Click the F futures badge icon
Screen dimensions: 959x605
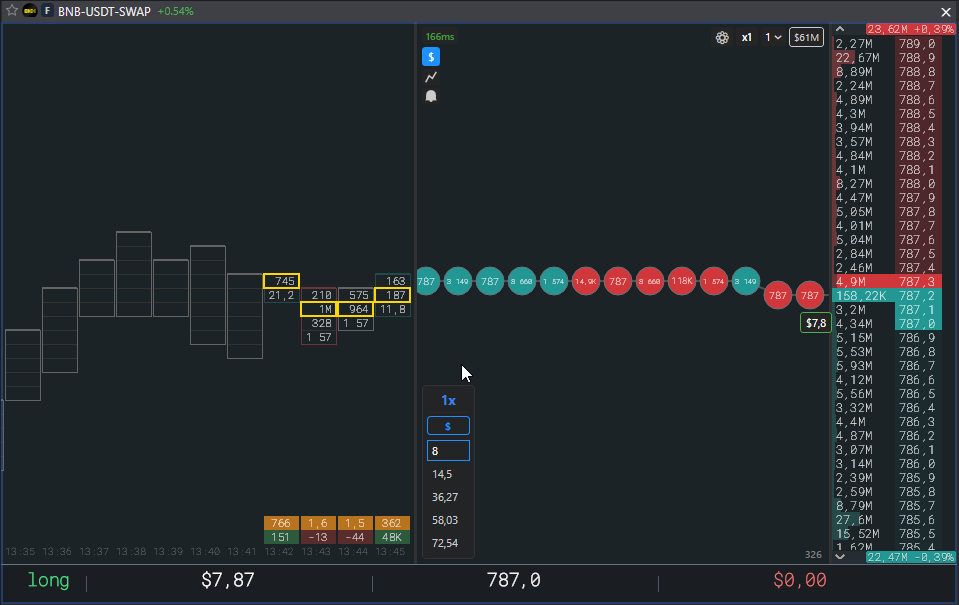pyautogui.click(x=47, y=11)
